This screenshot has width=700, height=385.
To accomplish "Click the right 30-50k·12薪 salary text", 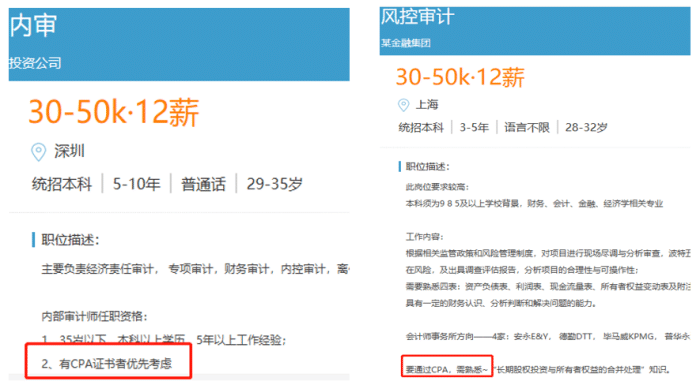I will tap(460, 77).
